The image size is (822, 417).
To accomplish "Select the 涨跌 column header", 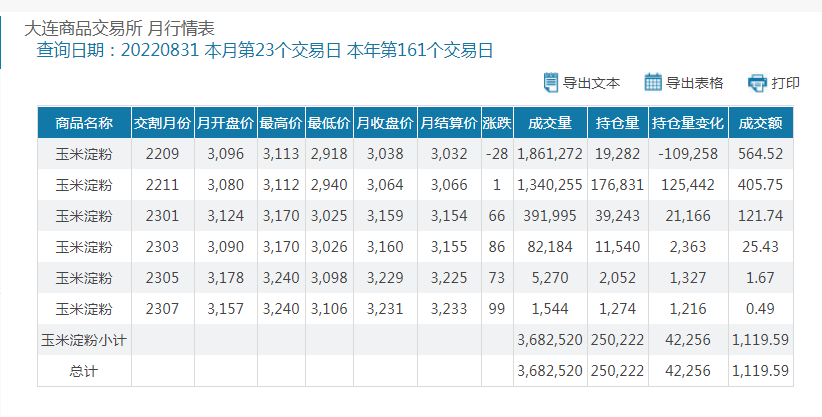I will 496,123.
